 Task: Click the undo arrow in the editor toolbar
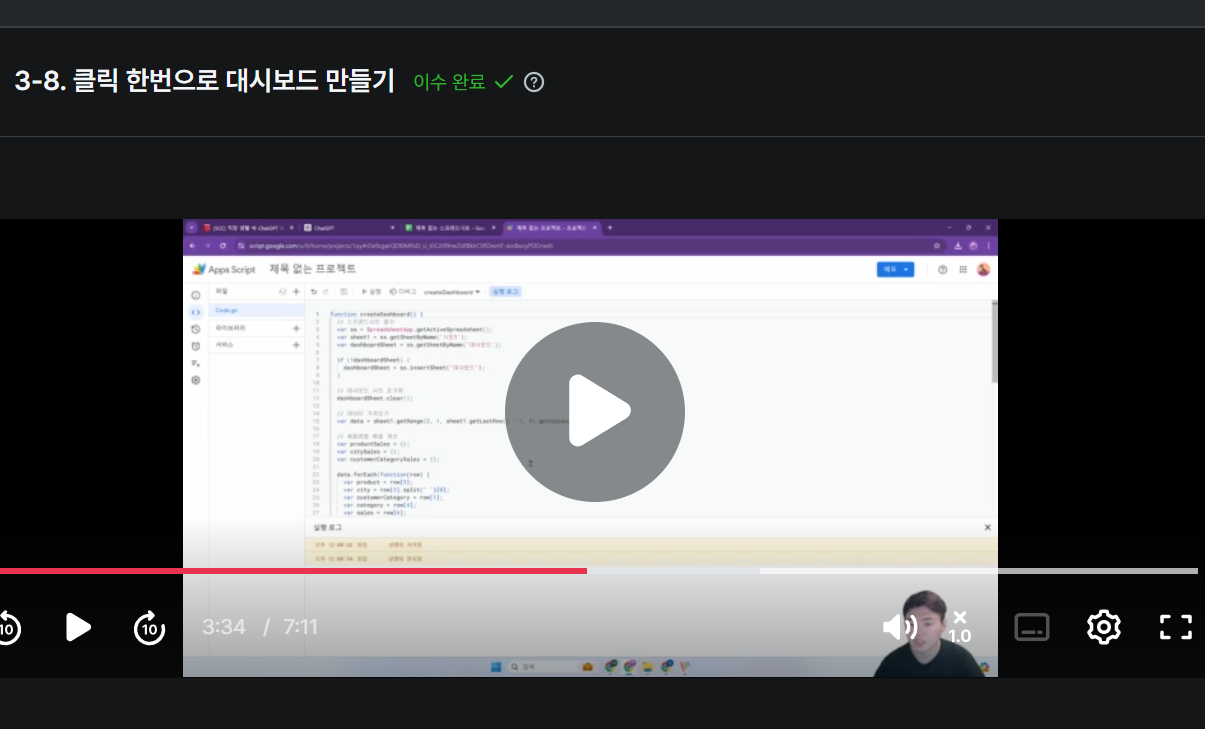tap(314, 292)
